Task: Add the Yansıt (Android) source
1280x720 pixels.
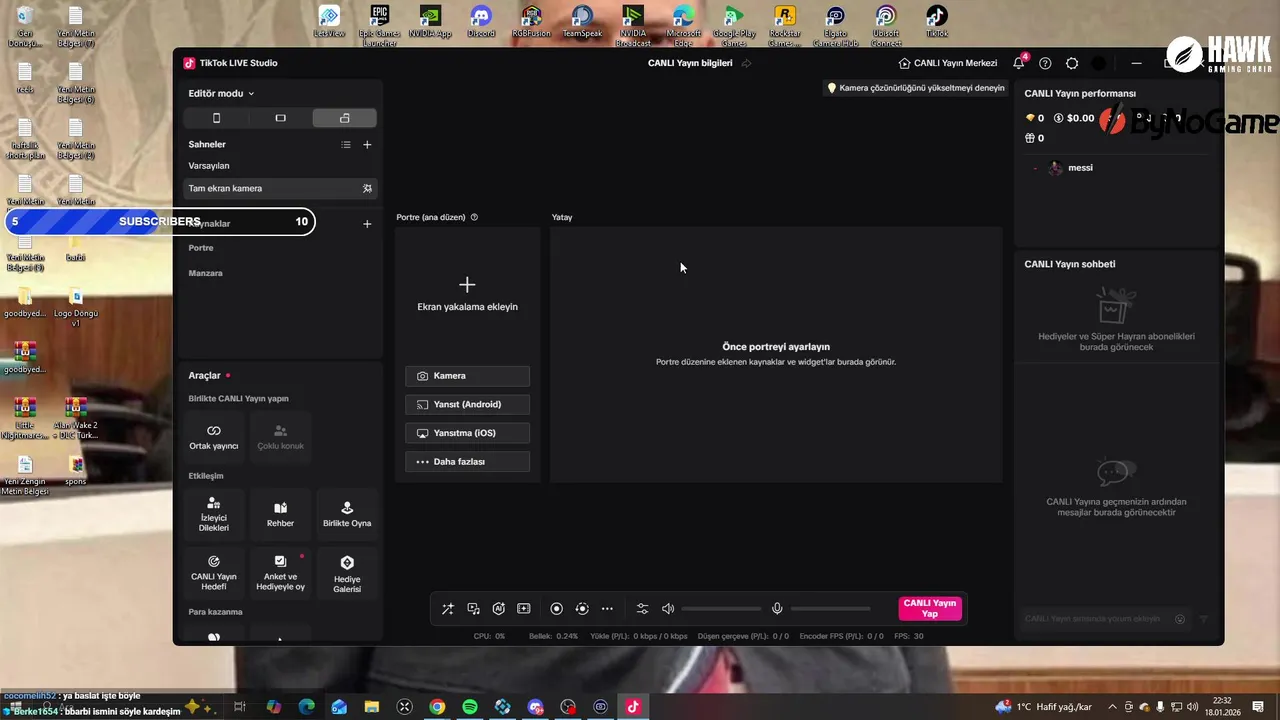Action: (467, 404)
